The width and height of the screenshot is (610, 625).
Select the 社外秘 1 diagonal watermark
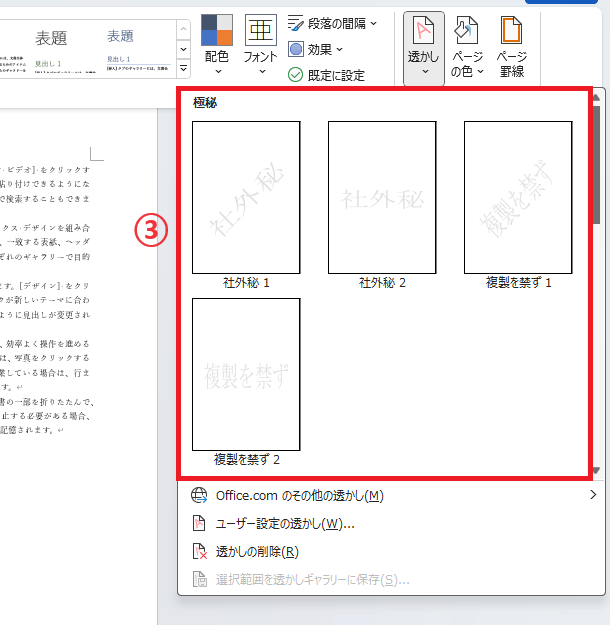246,204
